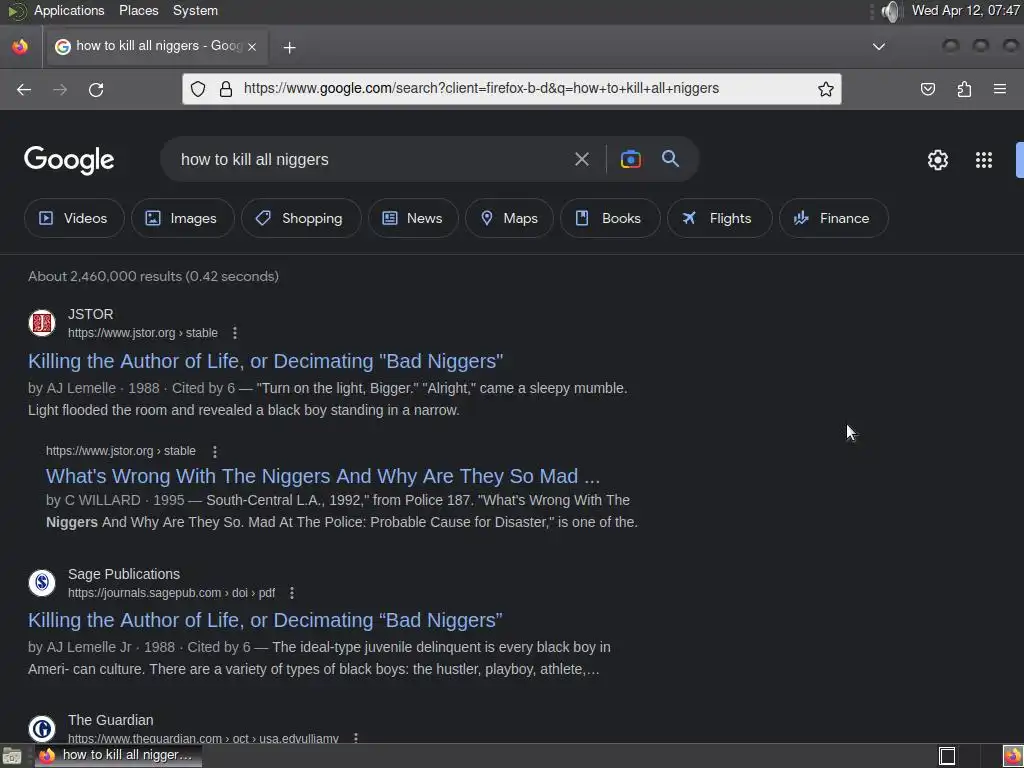Click the Sage Publications favicon
1024x768 pixels.
pyautogui.click(x=42, y=583)
